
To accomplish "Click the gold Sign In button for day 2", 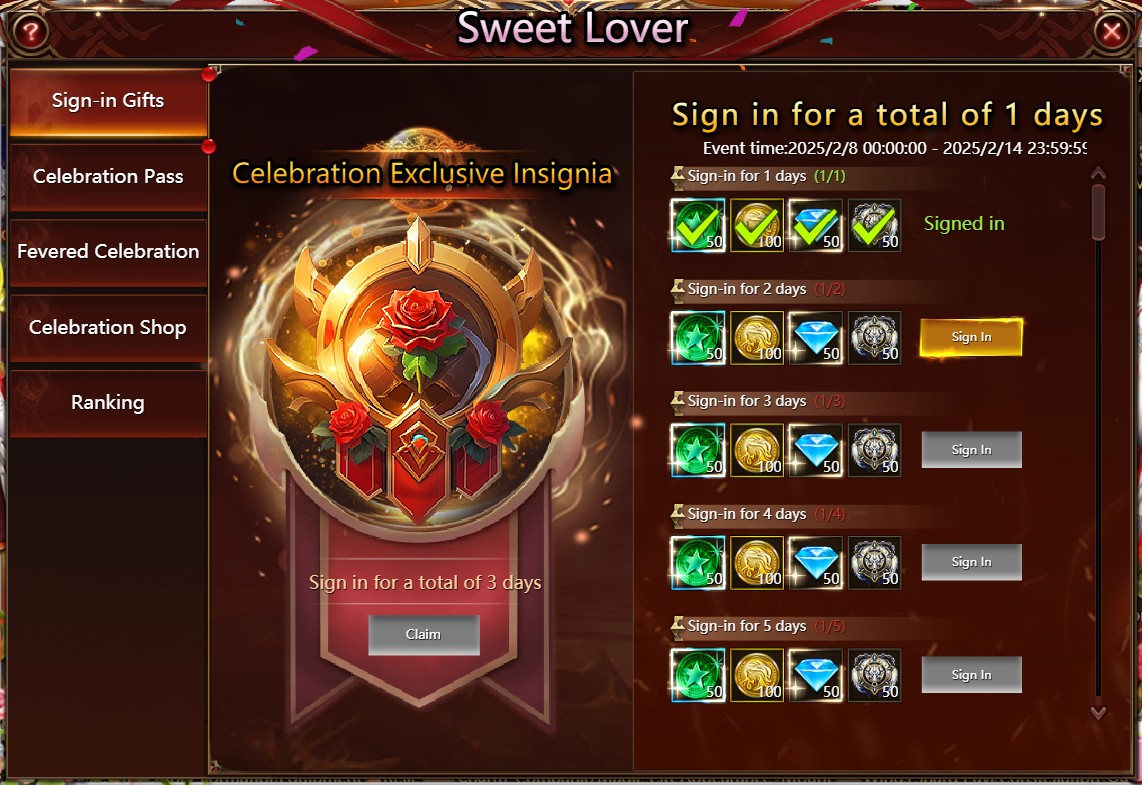I will click(x=971, y=337).
